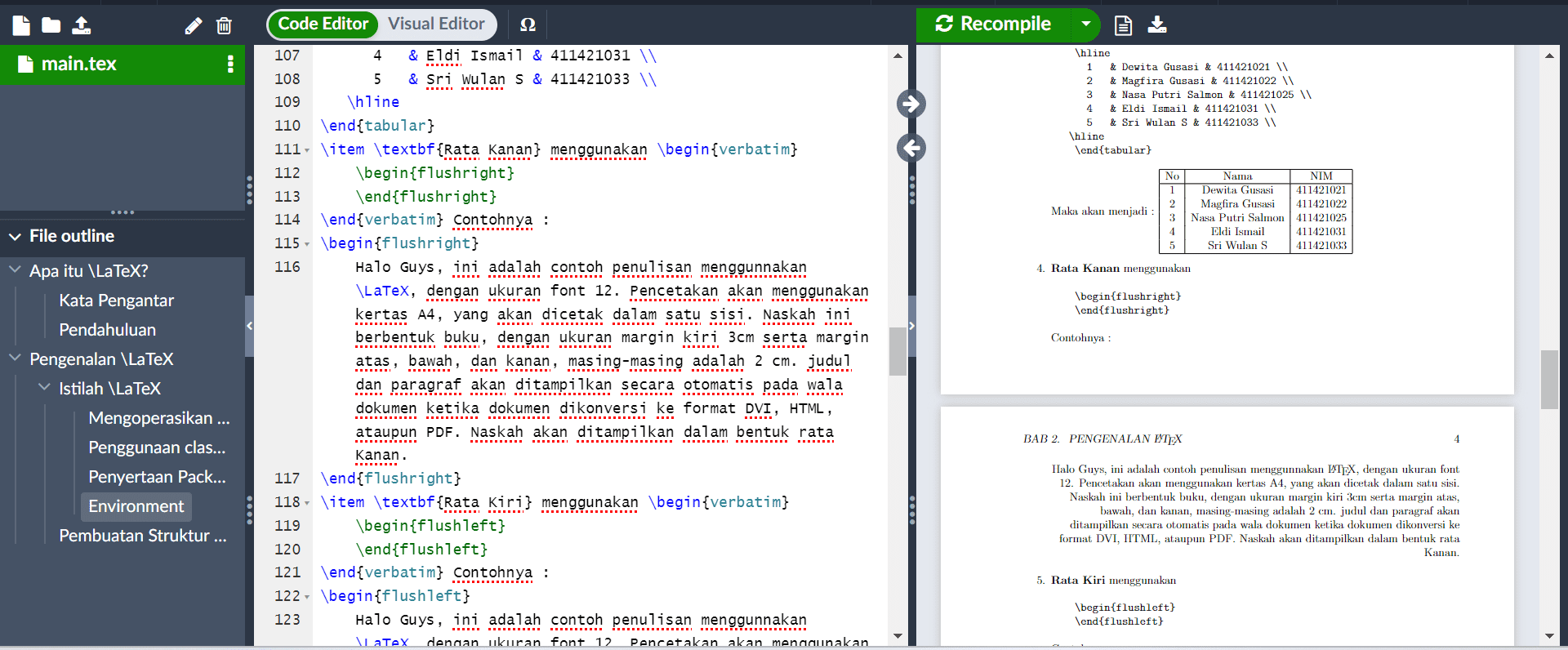Go to 'Mengoperasikan ...' outline entry
1568x650 pixels.
pos(159,418)
